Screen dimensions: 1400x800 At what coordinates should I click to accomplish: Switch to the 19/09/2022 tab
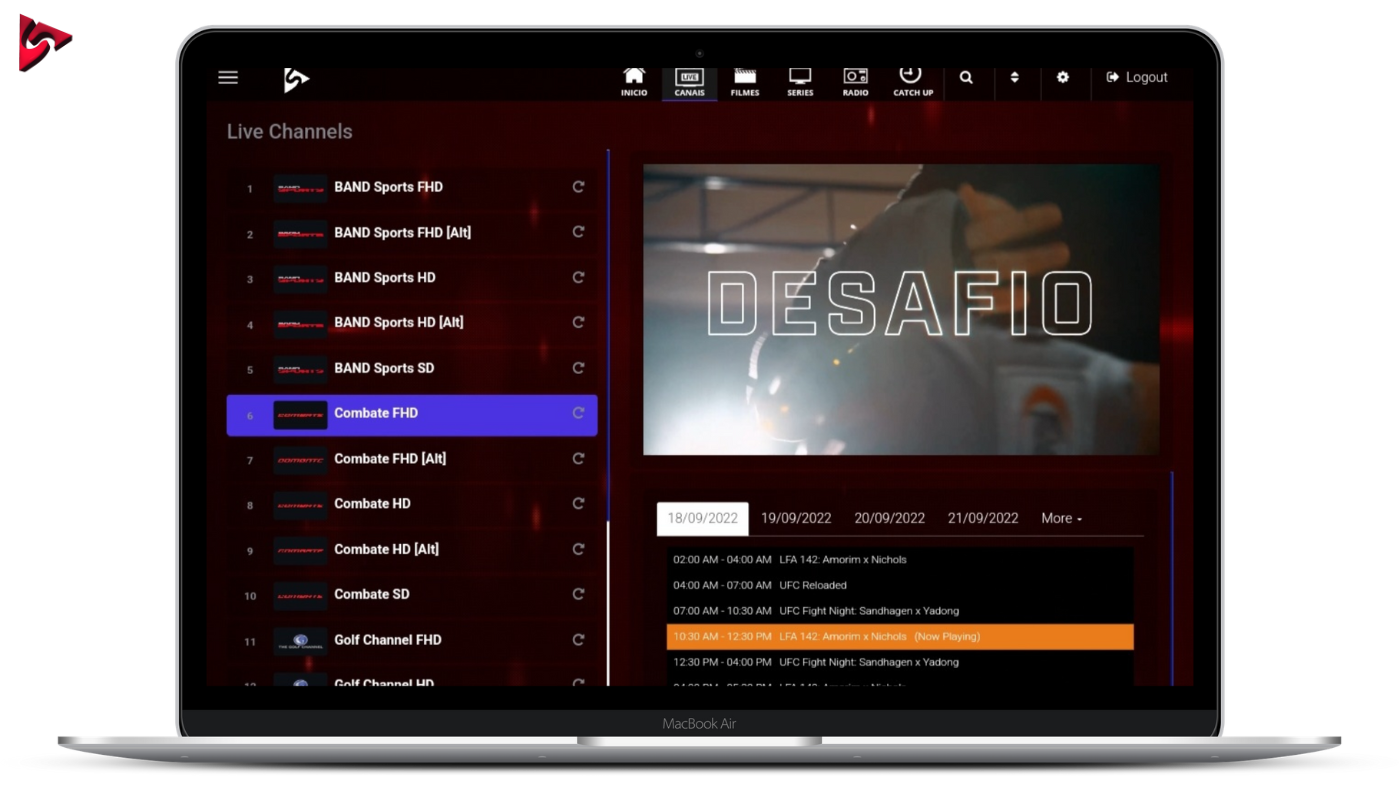click(x=796, y=518)
